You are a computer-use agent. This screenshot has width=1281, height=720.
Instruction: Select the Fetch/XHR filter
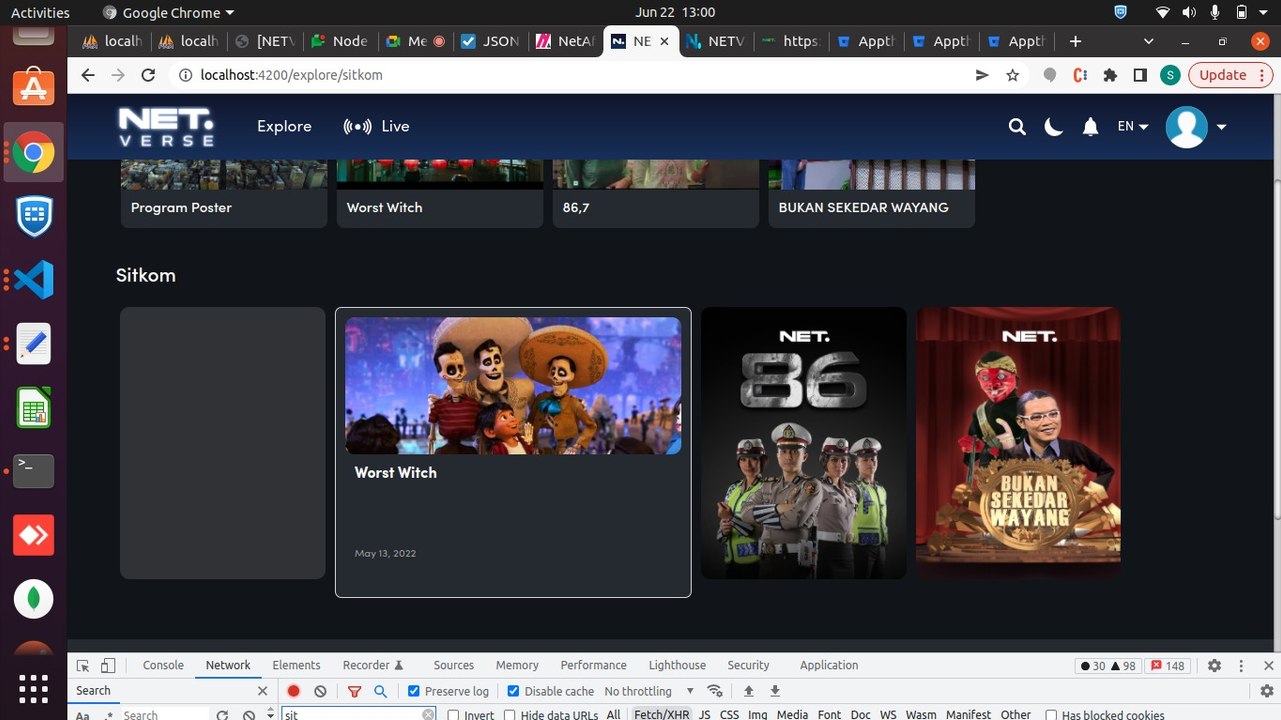(x=662, y=715)
